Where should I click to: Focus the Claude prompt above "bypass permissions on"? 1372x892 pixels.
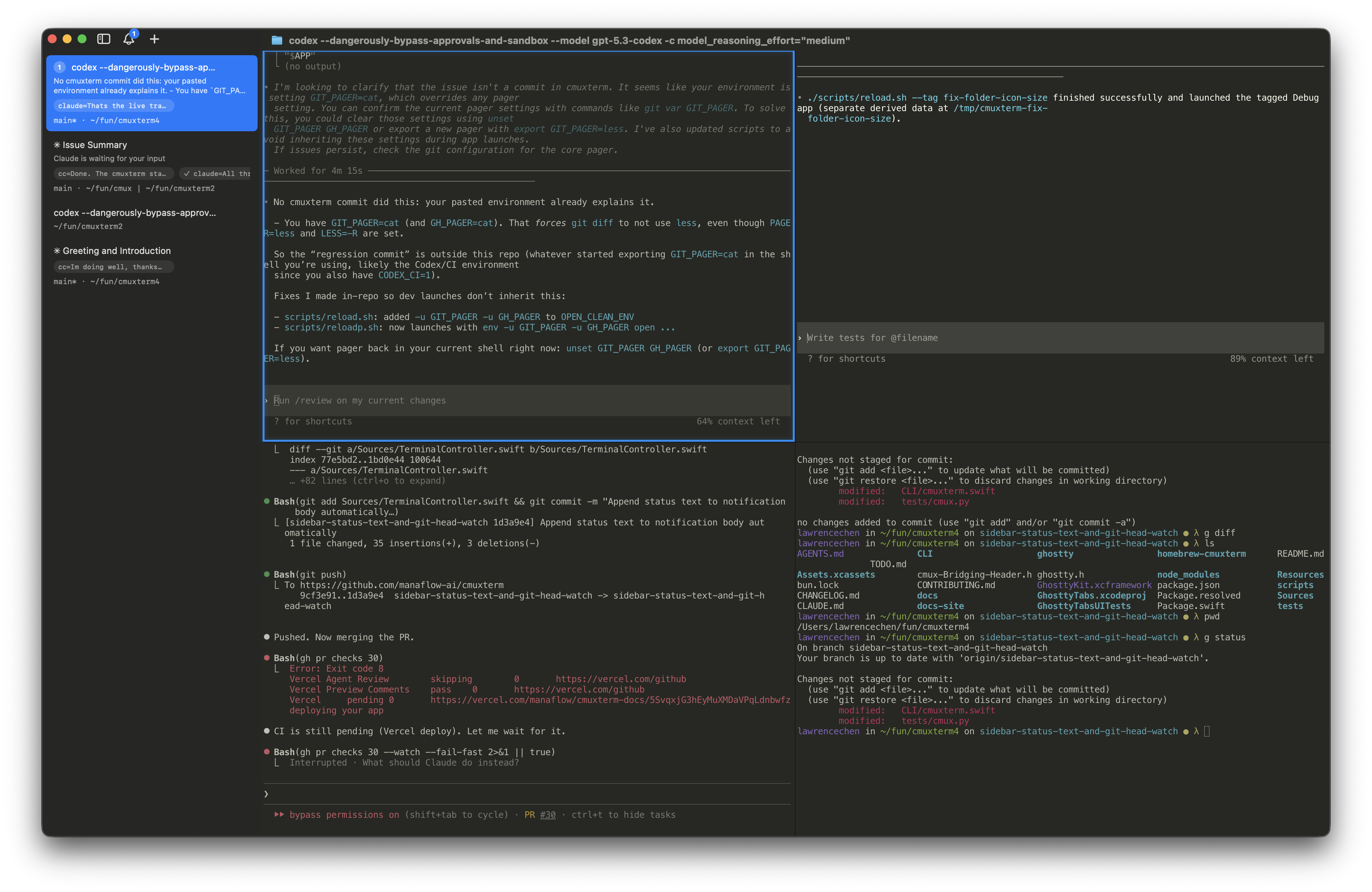pos(528,794)
